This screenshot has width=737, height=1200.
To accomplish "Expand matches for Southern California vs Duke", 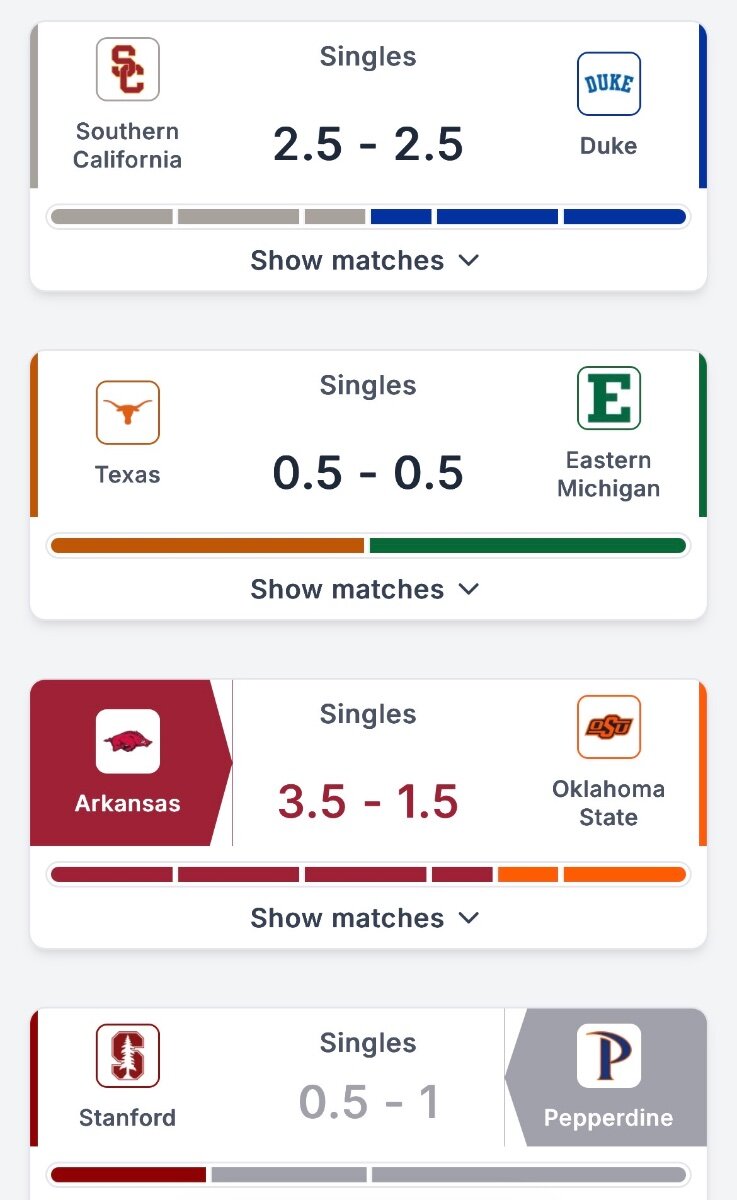I will tap(366, 260).
